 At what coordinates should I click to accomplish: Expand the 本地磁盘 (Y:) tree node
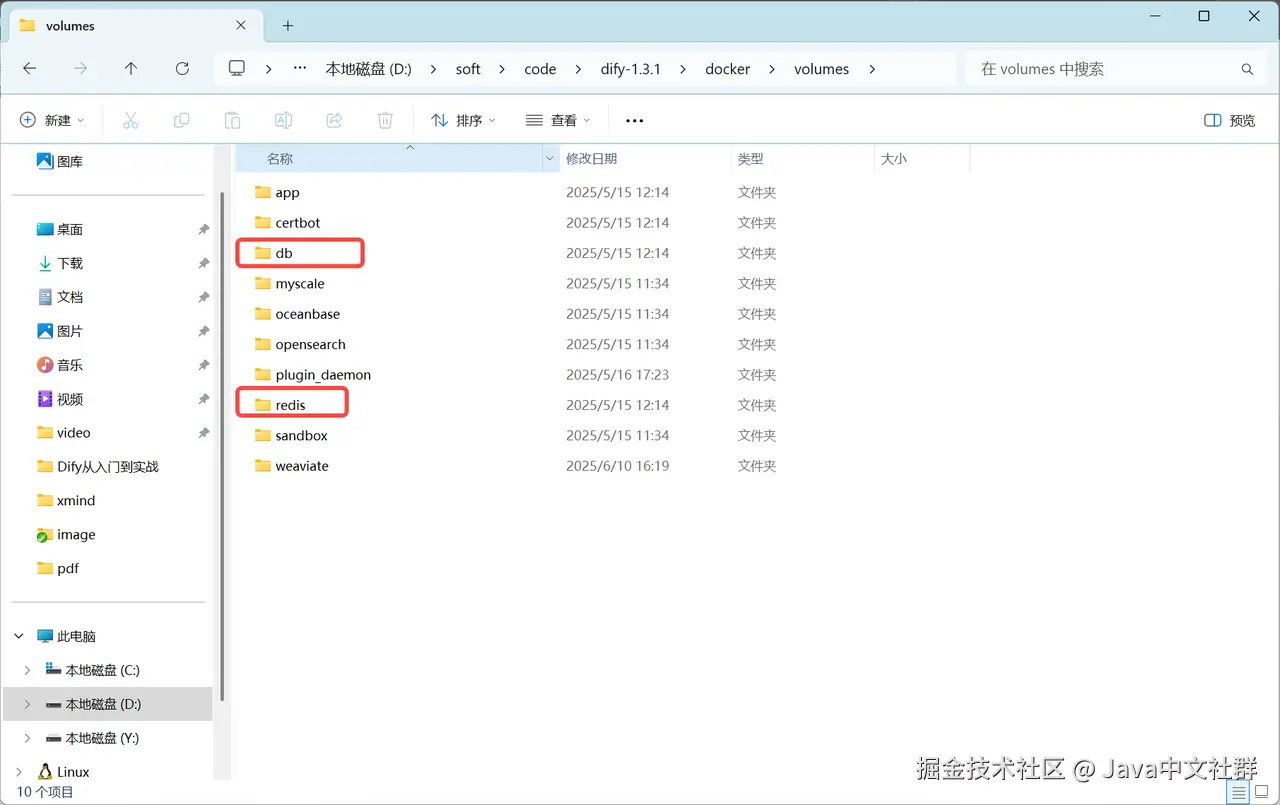[x=27, y=738]
